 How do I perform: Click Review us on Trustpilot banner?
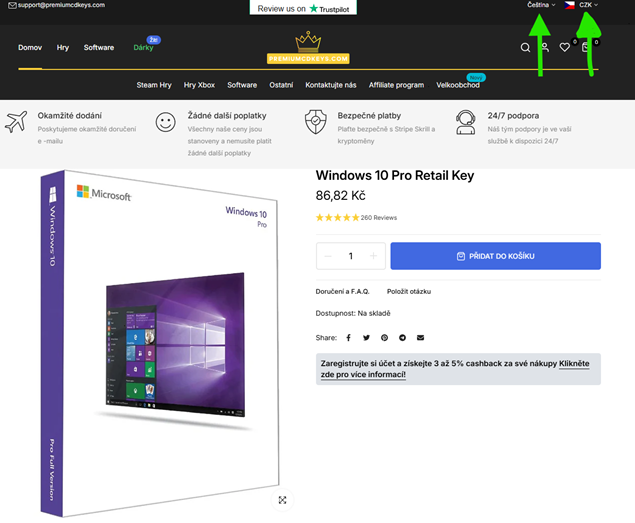click(303, 8)
